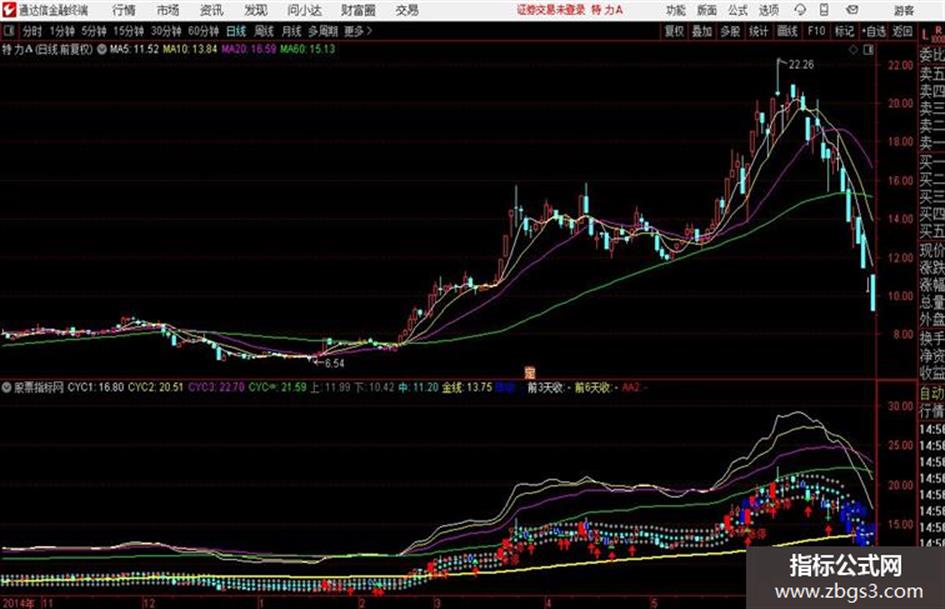Click the 特力A (日线 前复权) chart title
945x609 pixels.
click(x=48, y=49)
